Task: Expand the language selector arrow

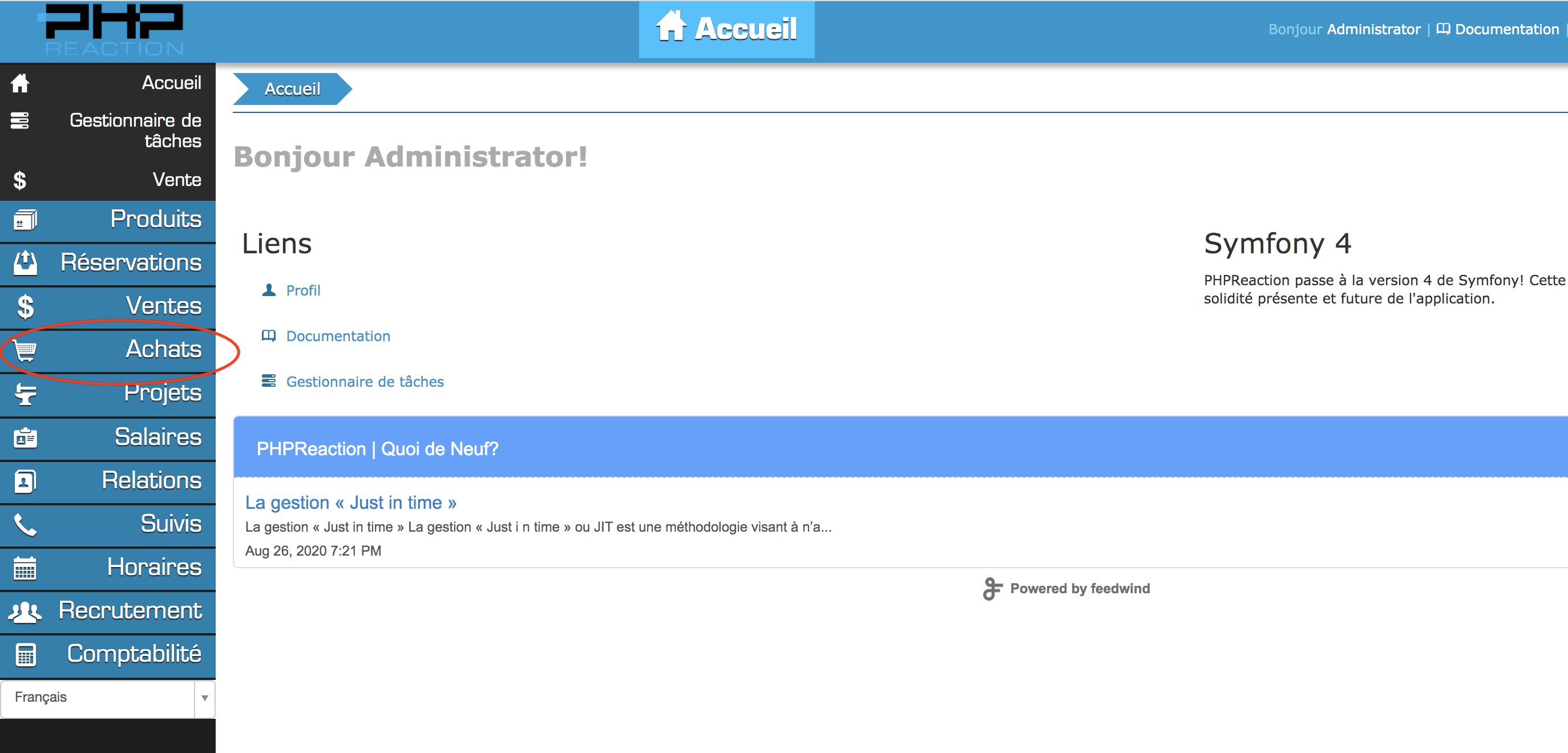Action: 204,698
